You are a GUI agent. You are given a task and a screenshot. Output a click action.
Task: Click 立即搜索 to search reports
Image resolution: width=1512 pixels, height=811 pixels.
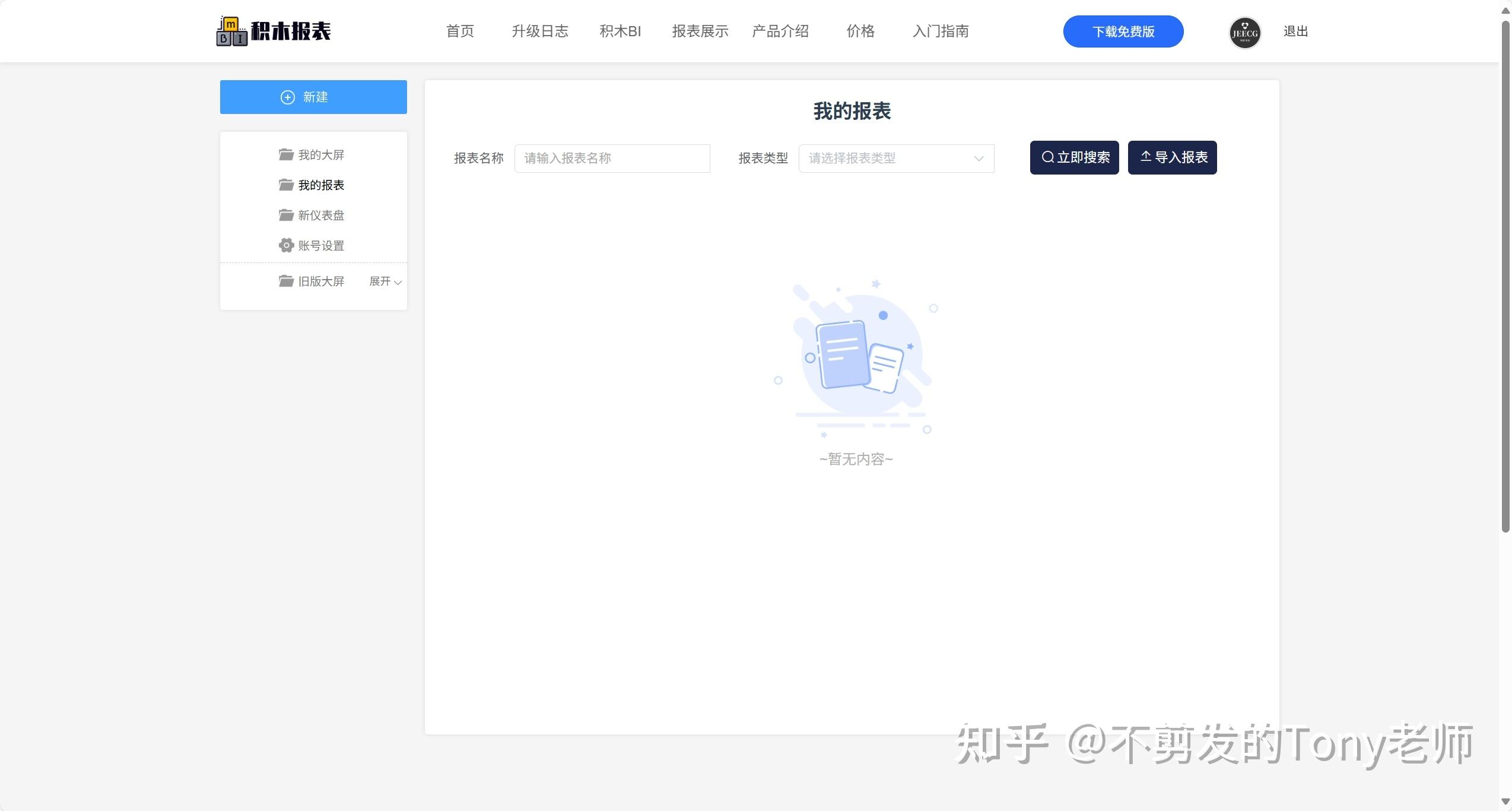[x=1074, y=157]
